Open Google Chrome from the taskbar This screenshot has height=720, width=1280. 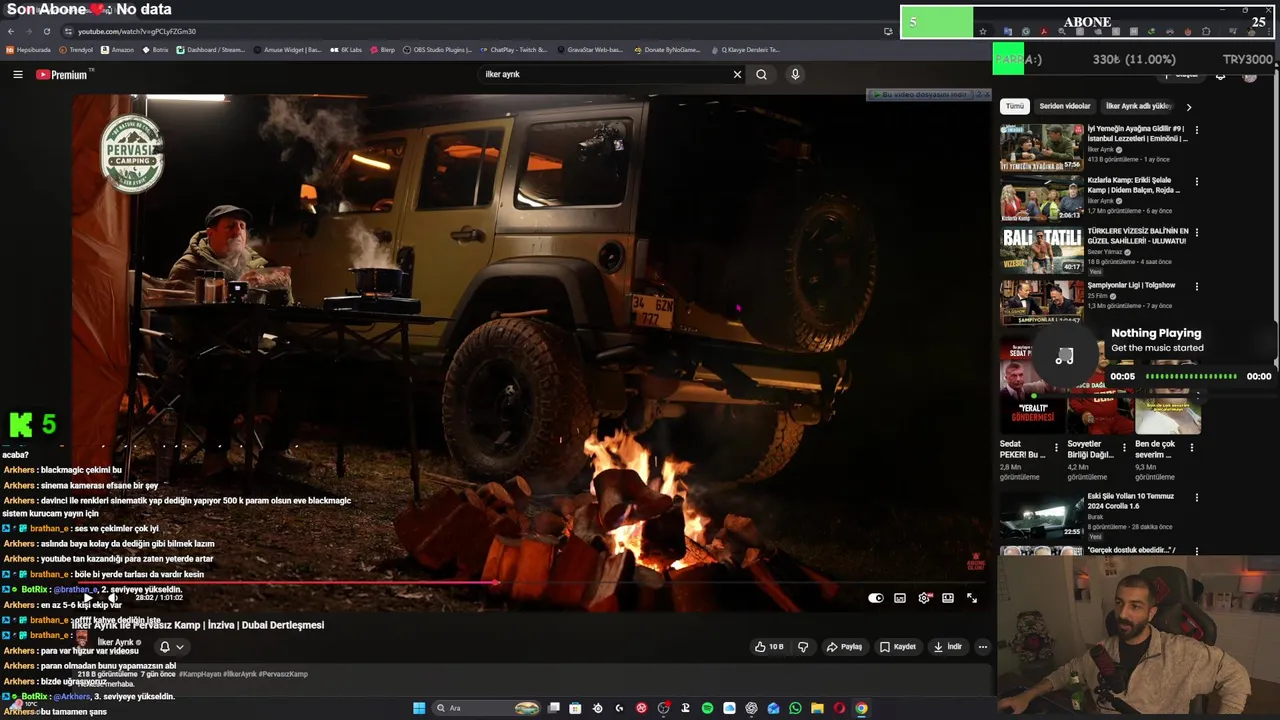[861, 708]
